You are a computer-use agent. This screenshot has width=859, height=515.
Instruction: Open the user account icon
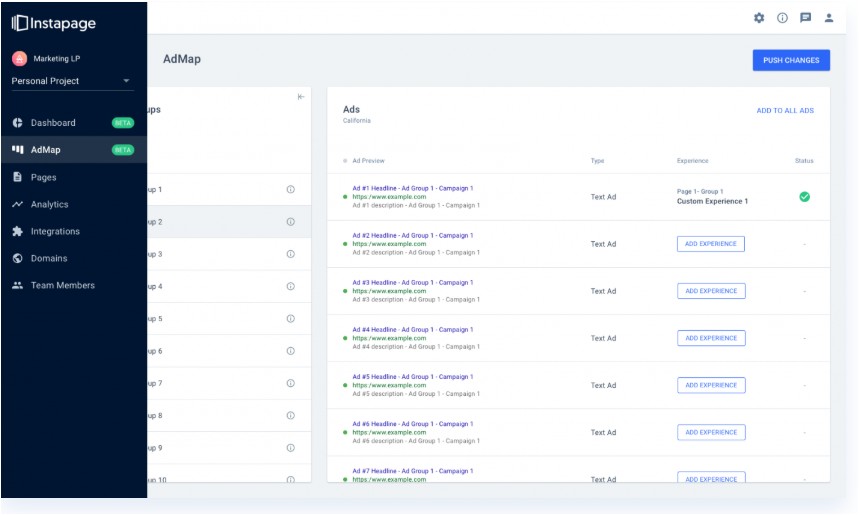coord(829,18)
